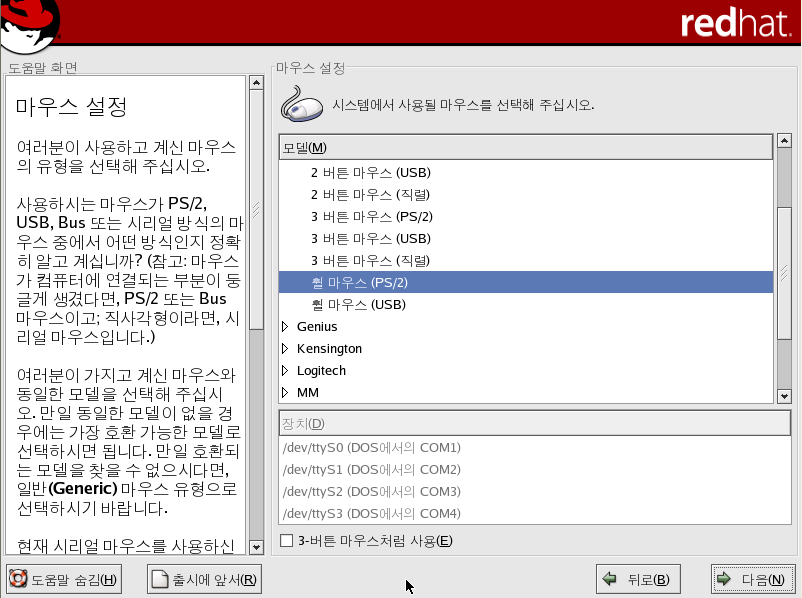Click the Logitech row label

coord(321,370)
